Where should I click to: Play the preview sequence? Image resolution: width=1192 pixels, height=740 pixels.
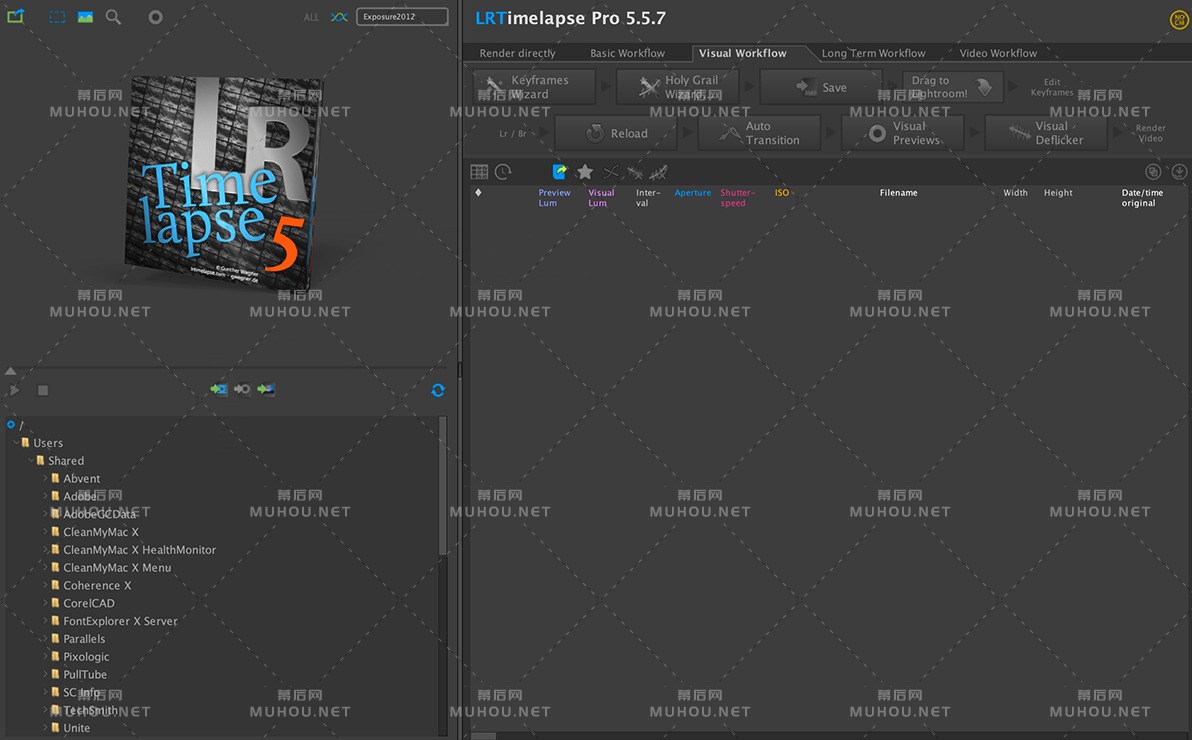[x=14, y=390]
